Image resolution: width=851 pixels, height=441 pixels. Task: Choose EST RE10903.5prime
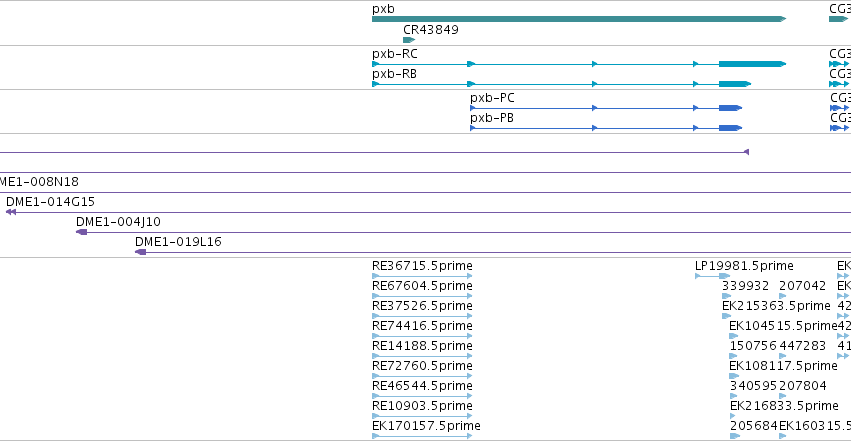click(x=422, y=416)
